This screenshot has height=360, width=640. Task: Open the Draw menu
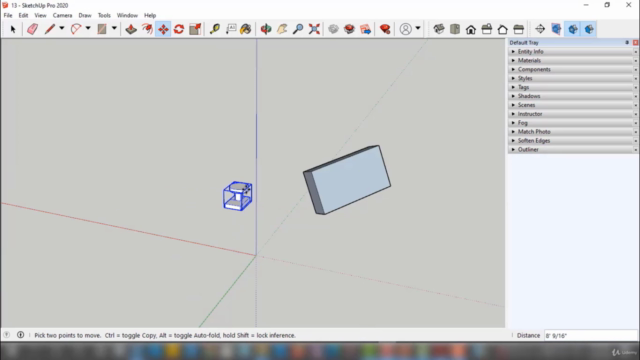pyautogui.click(x=85, y=16)
